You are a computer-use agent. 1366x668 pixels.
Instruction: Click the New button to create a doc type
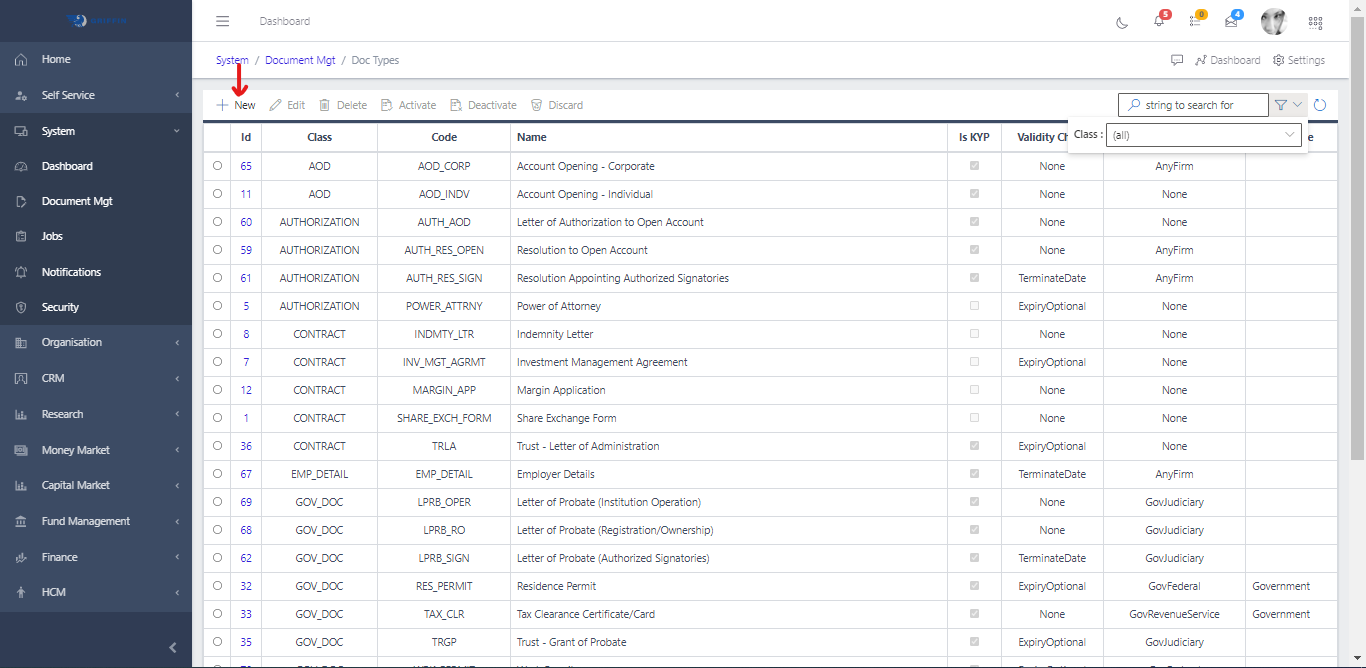[235, 104]
